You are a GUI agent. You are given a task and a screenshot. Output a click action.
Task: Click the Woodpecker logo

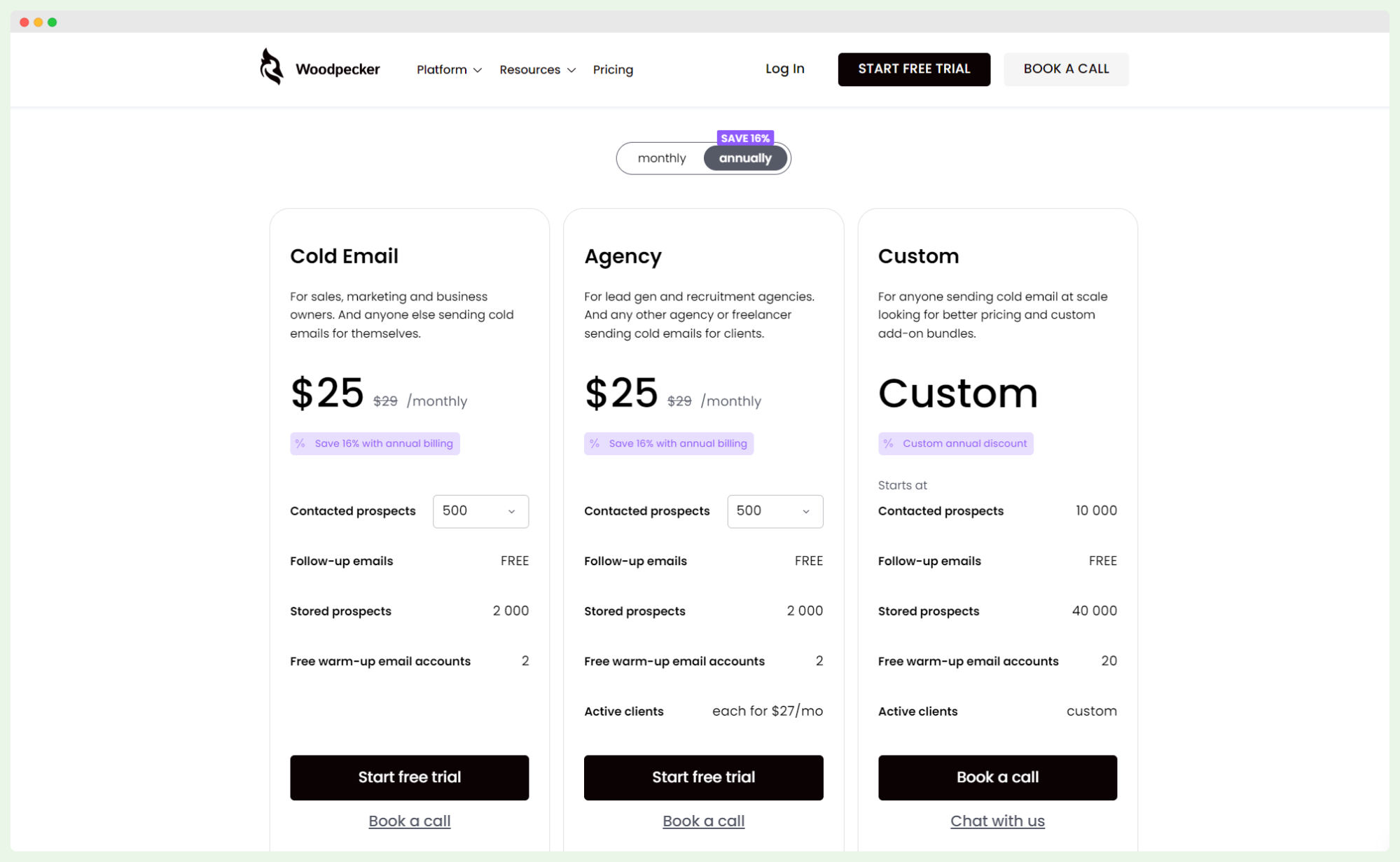[319, 69]
